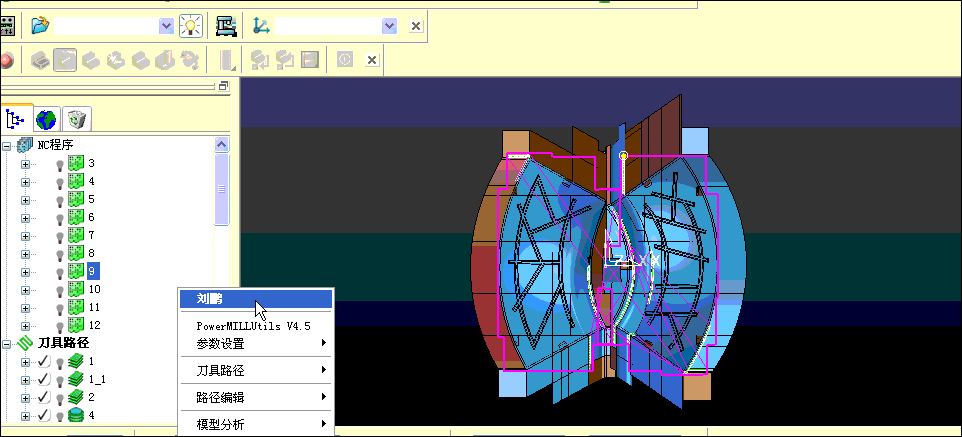This screenshot has width=962, height=437.
Task: Open the workplane combo box dropdown arrow
Action: click(x=389, y=26)
